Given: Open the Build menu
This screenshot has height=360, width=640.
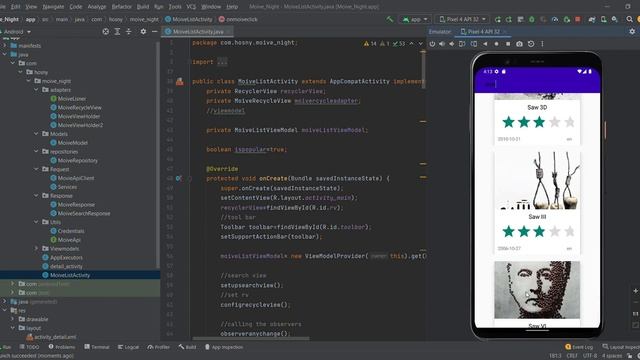Looking at the screenshot, I should pyautogui.click(x=143, y=7).
